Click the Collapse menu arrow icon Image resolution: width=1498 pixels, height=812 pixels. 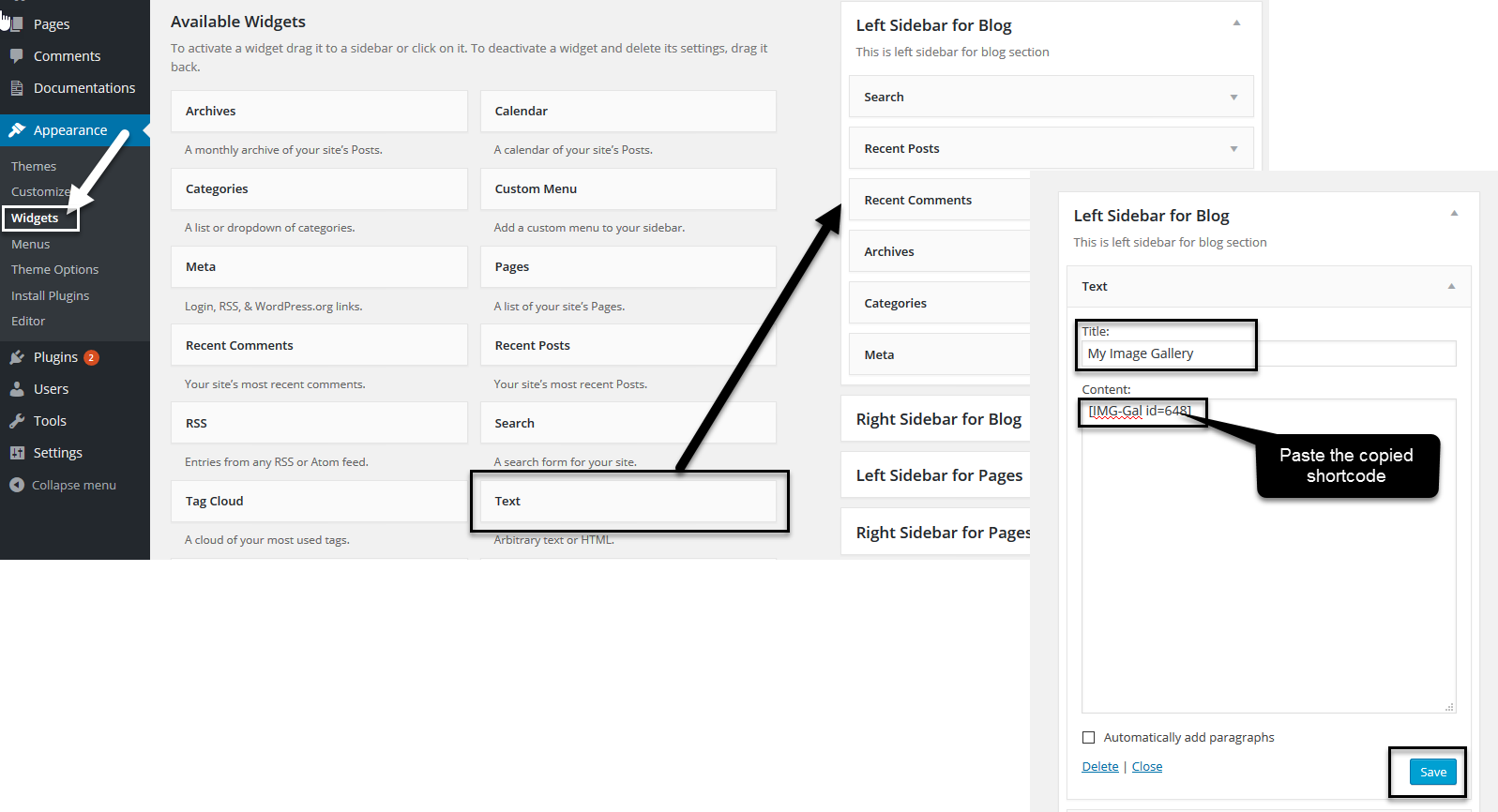click(17, 485)
